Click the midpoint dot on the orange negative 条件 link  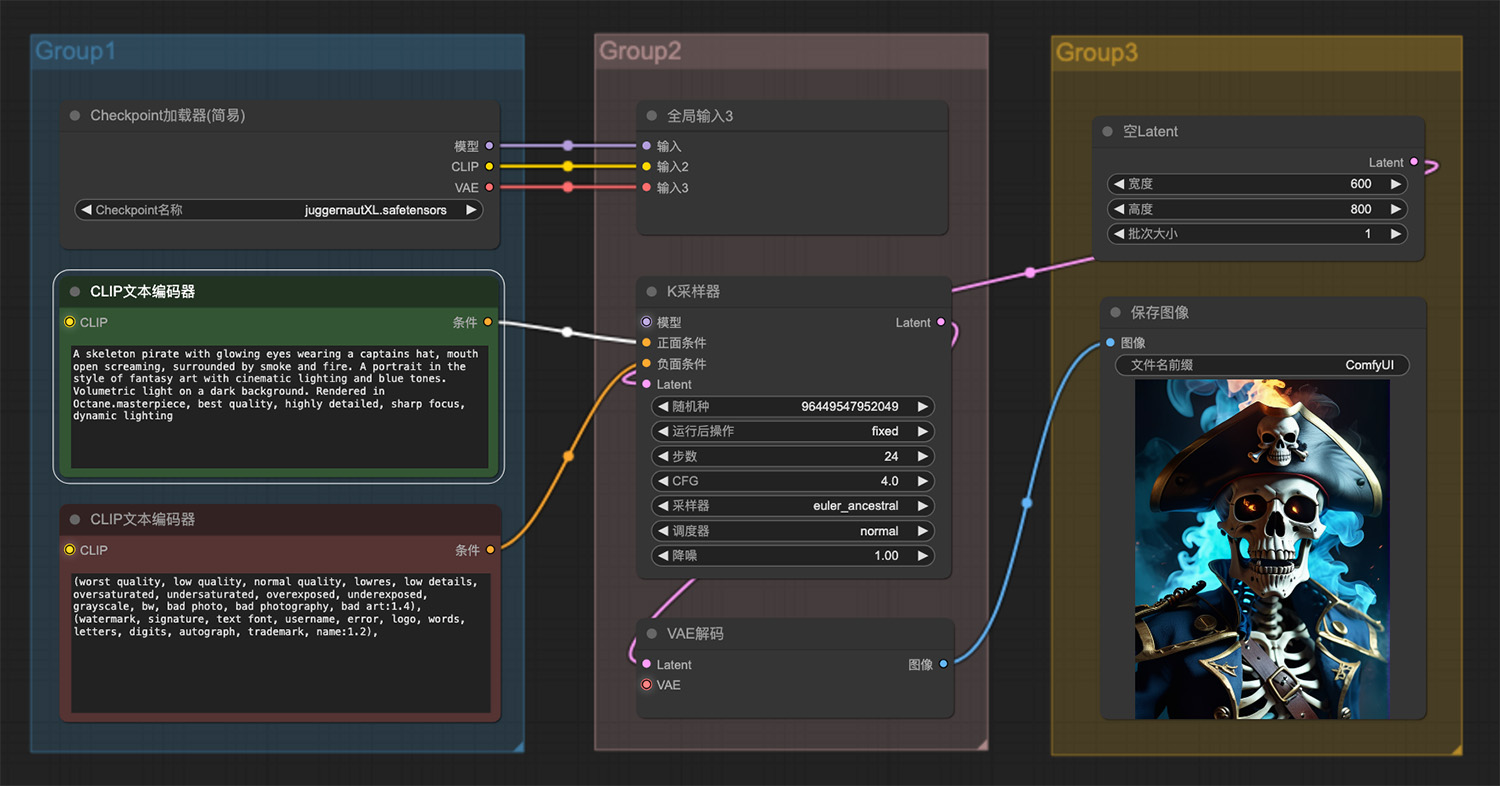(568, 456)
